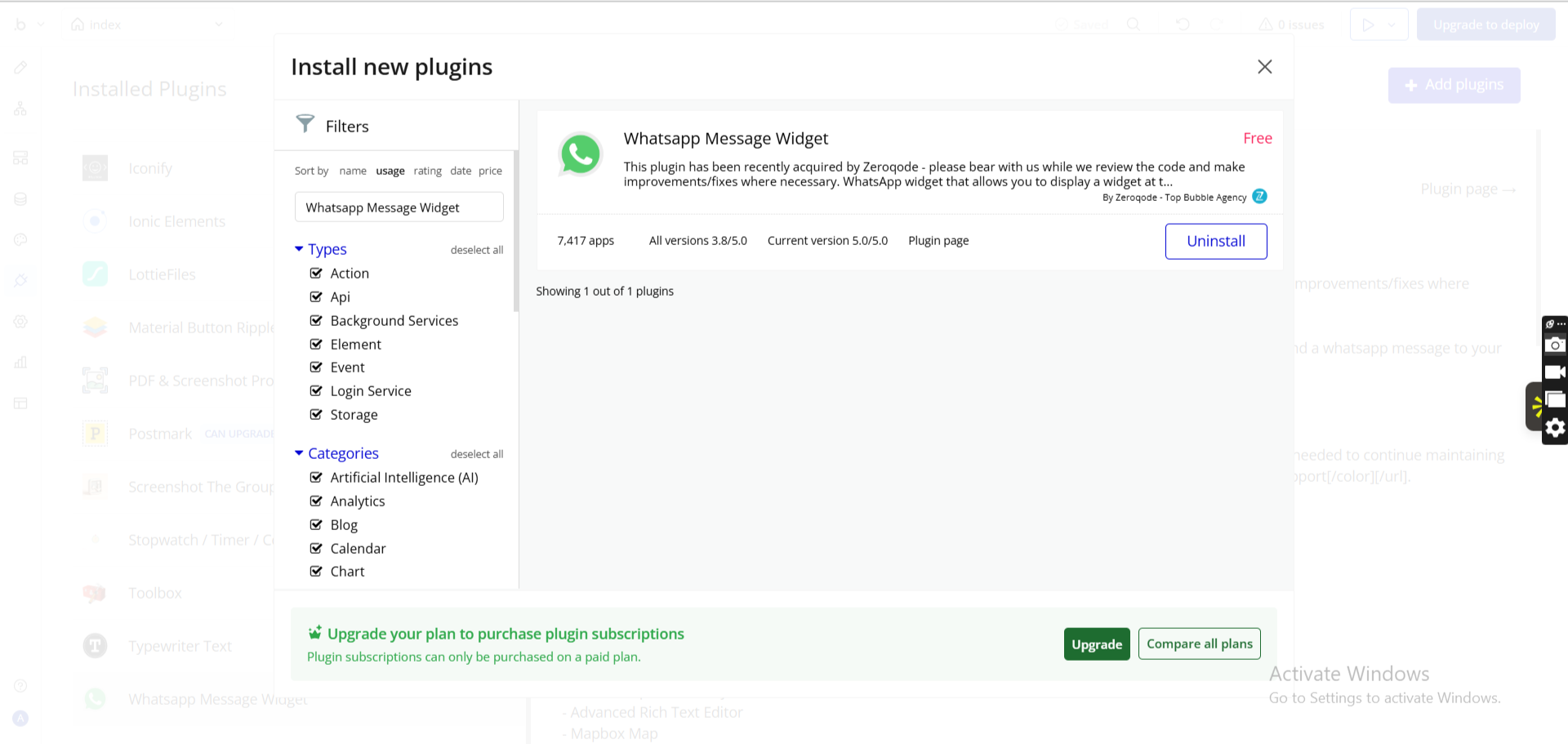The width and height of the screenshot is (1568, 744).
Task: Uncheck the Action type checkbox
Action: (316, 274)
